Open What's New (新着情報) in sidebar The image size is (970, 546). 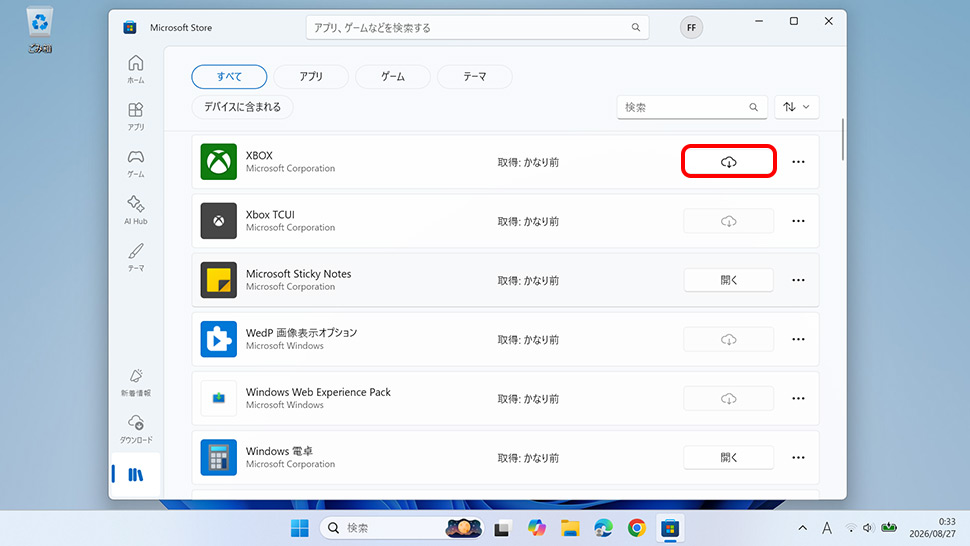click(x=135, y=382)
